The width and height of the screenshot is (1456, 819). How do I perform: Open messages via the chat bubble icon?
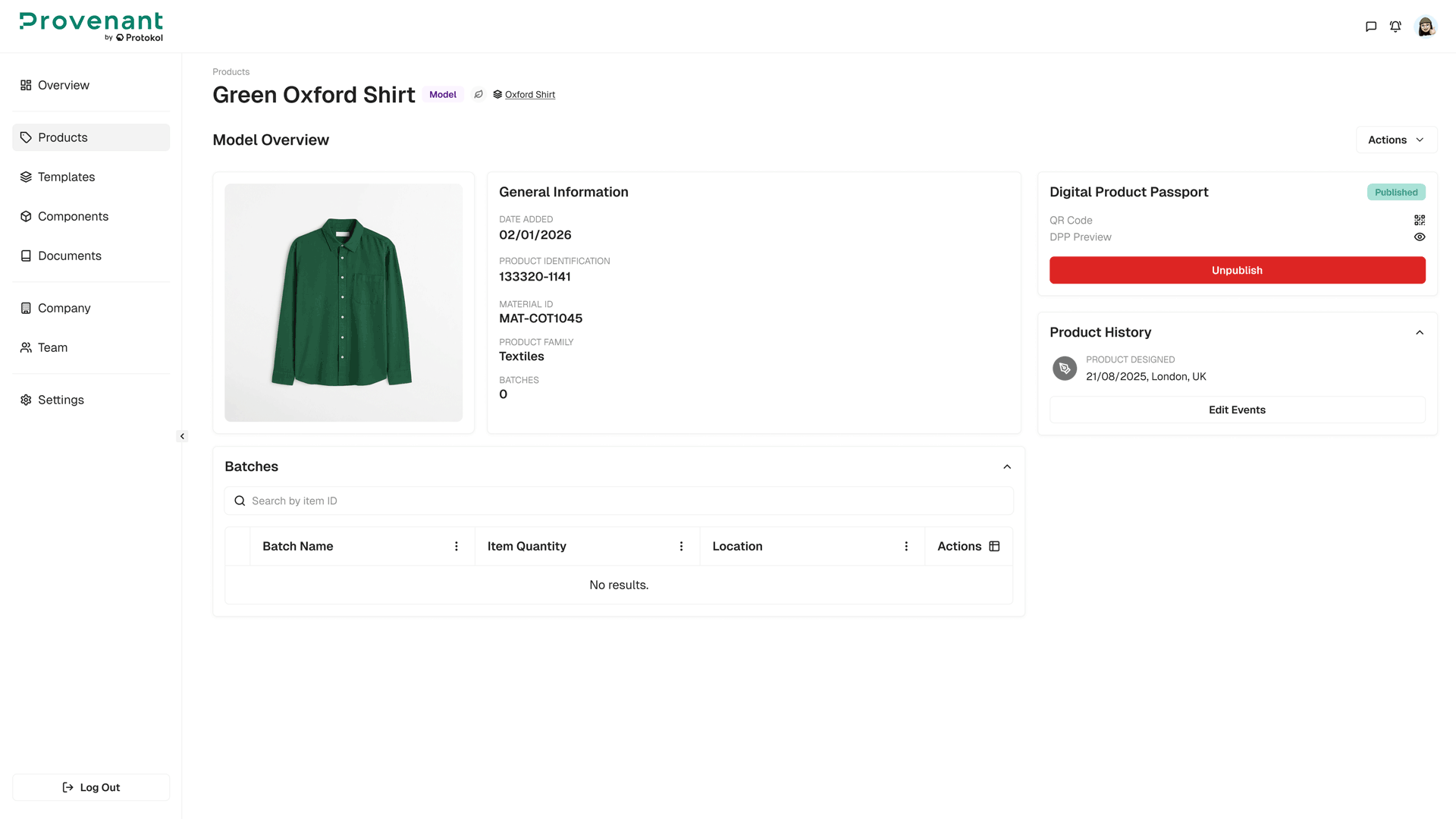pos(1370,26)
